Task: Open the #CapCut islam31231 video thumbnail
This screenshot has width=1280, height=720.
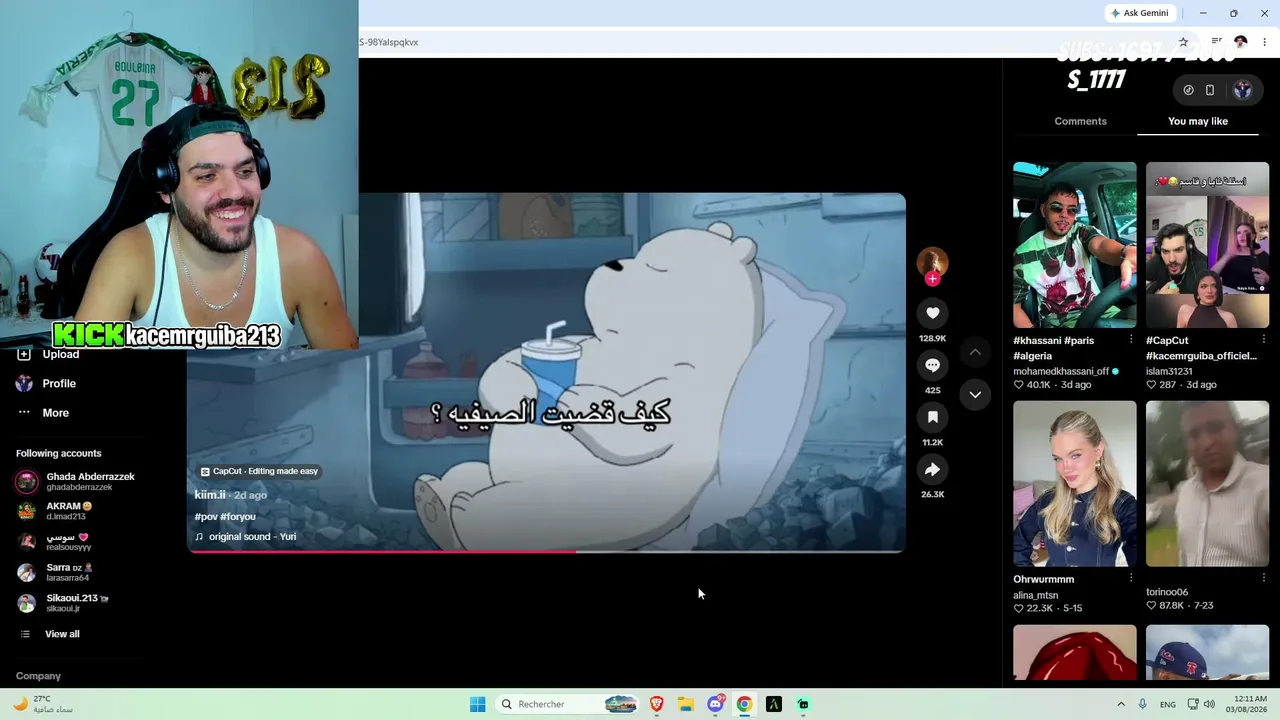Action: point(1207,245)
